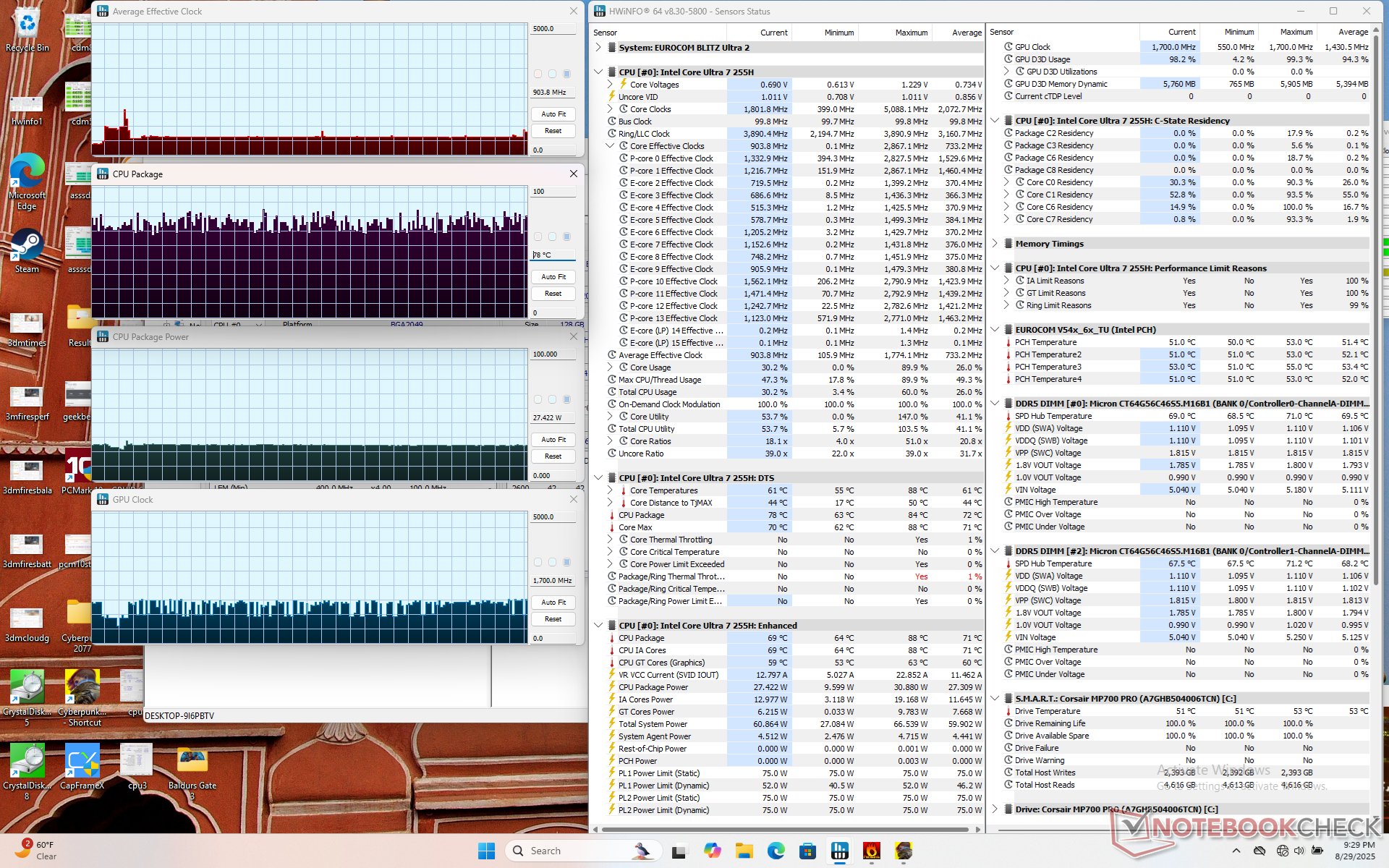Viewport: 1389px width, 868px height.
Task: Click Reset in CPU Package Power graph
Action: click(x=553, y=456)
